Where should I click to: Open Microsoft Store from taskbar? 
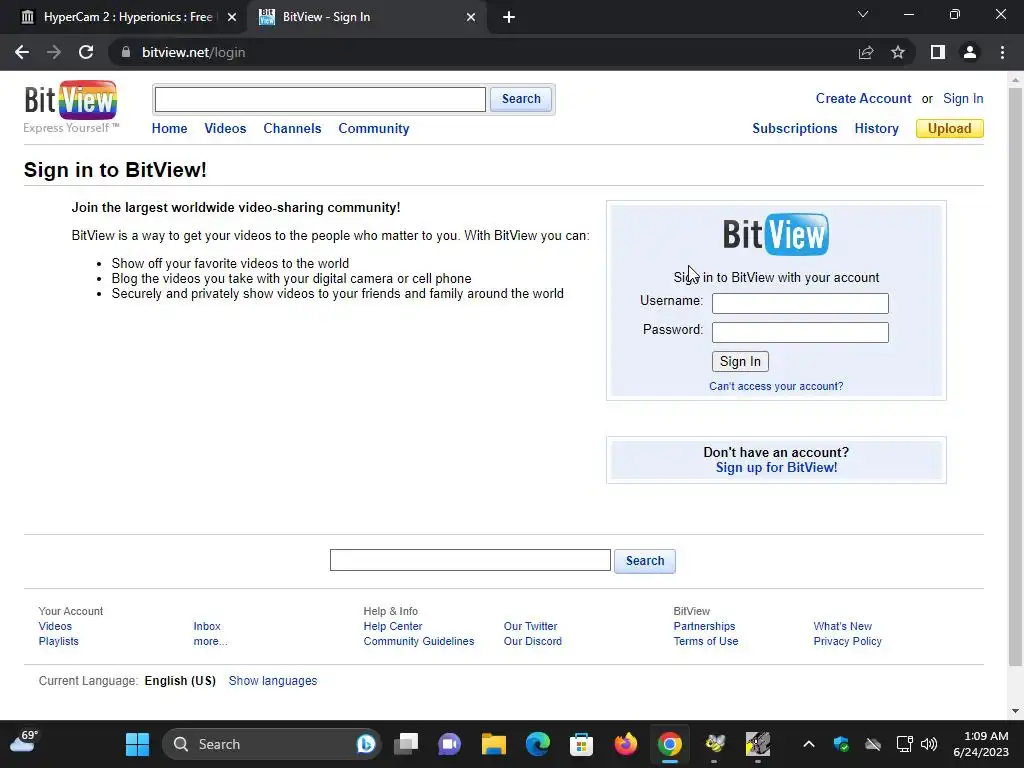[581, 744]
